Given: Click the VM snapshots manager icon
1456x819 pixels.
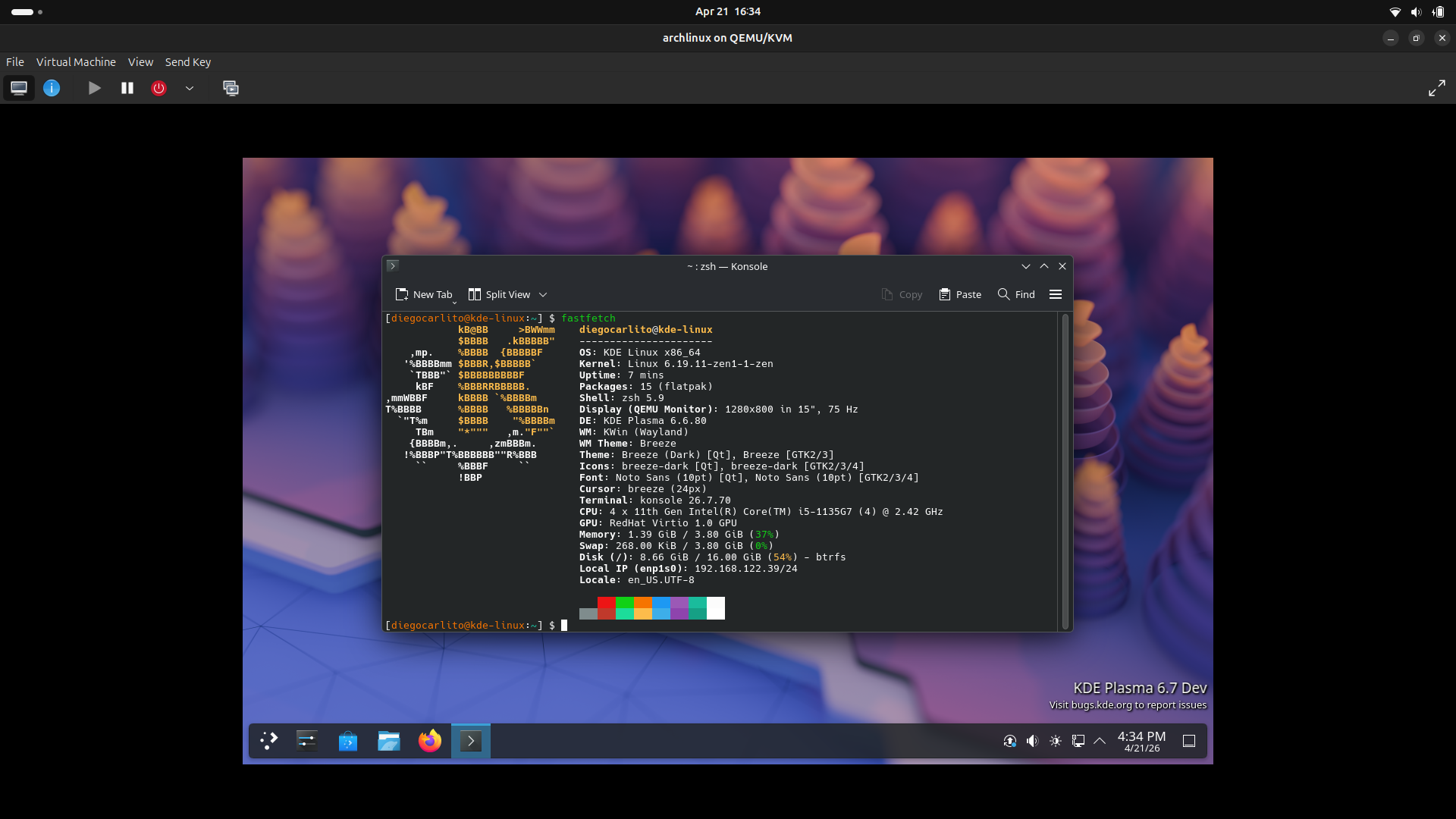Looking at the screenshot, I should coord(231,88).
